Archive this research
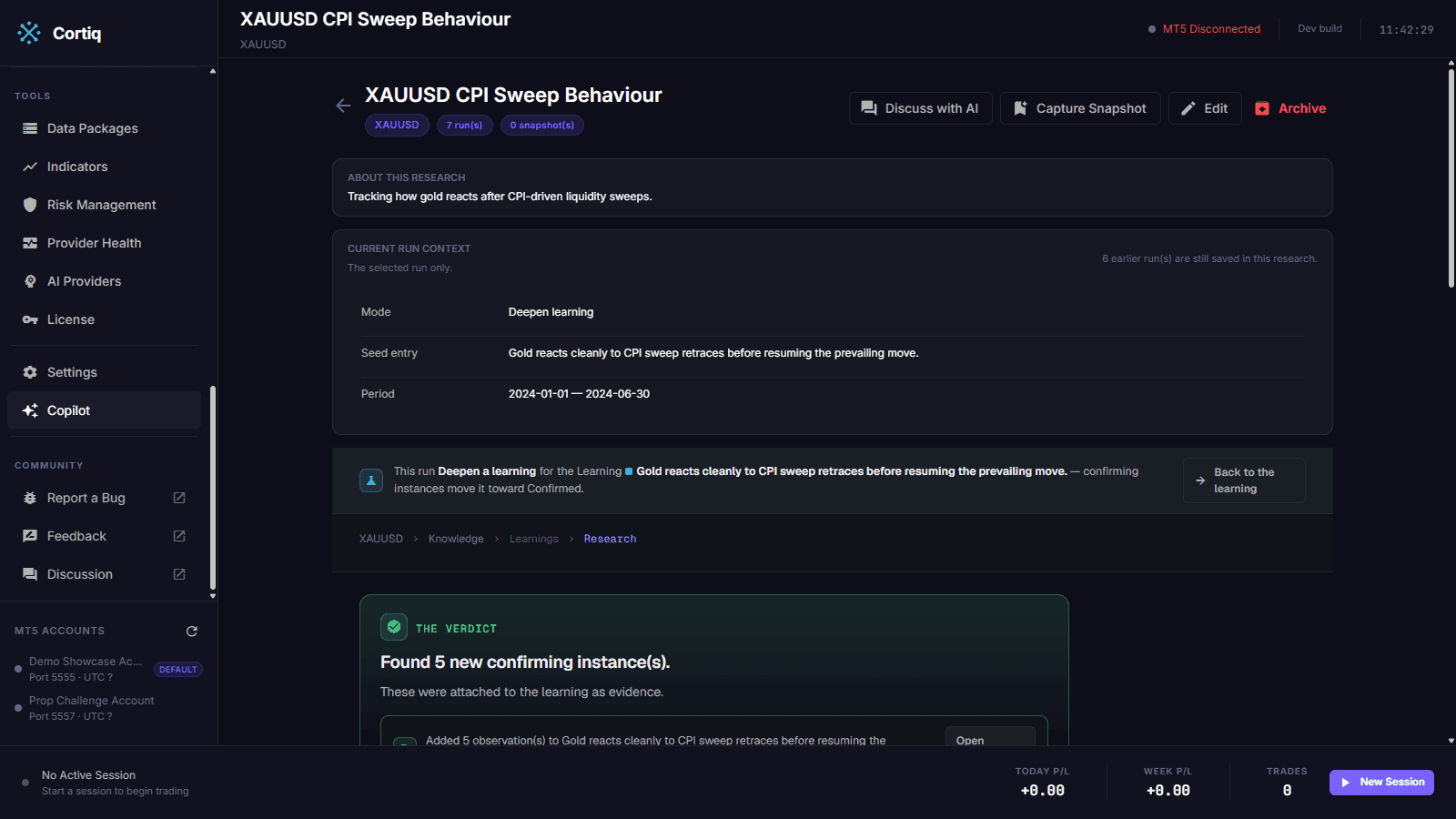The width and height of the screenshot is (1456, 819). (1290, 108)
